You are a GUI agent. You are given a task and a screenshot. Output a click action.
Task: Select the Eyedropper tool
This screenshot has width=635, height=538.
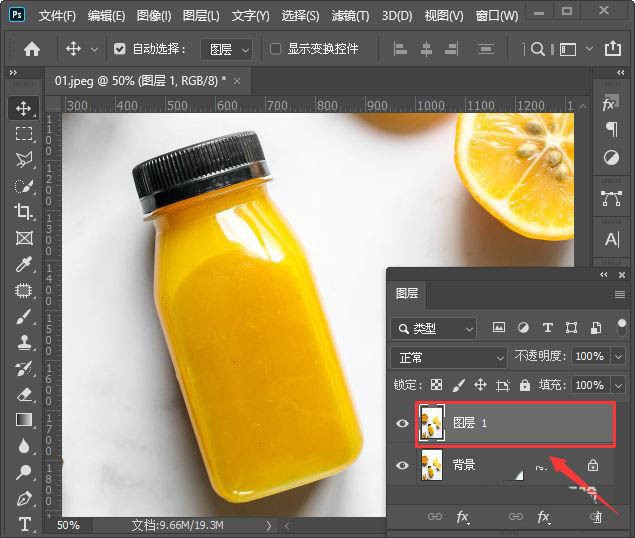point(23,264)
